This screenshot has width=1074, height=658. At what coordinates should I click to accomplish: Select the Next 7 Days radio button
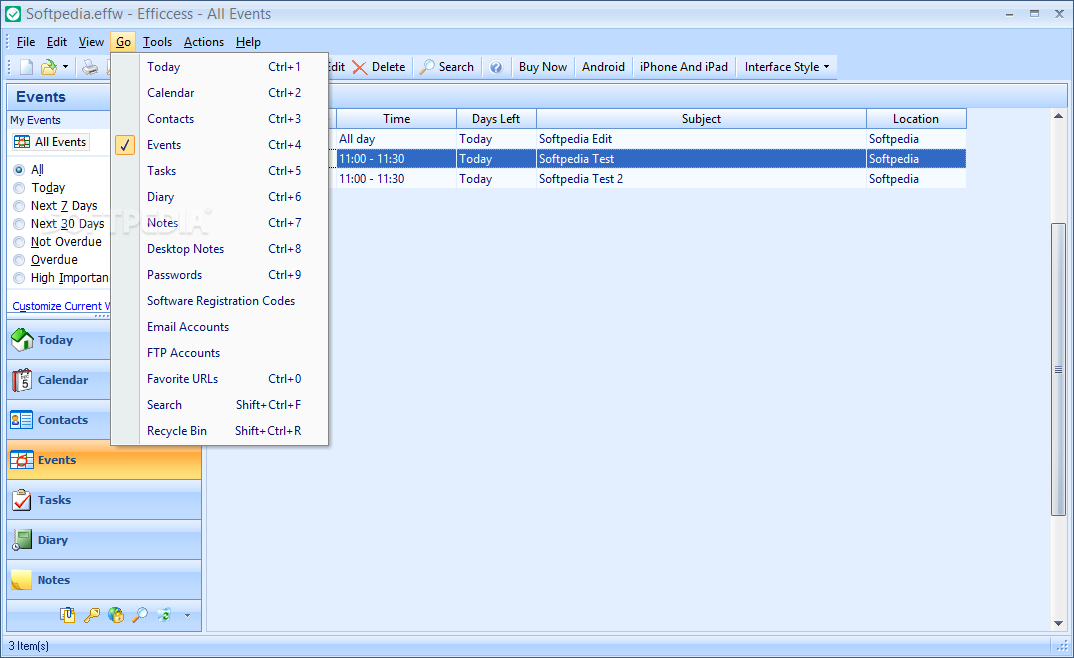click(x=19, y=206)
